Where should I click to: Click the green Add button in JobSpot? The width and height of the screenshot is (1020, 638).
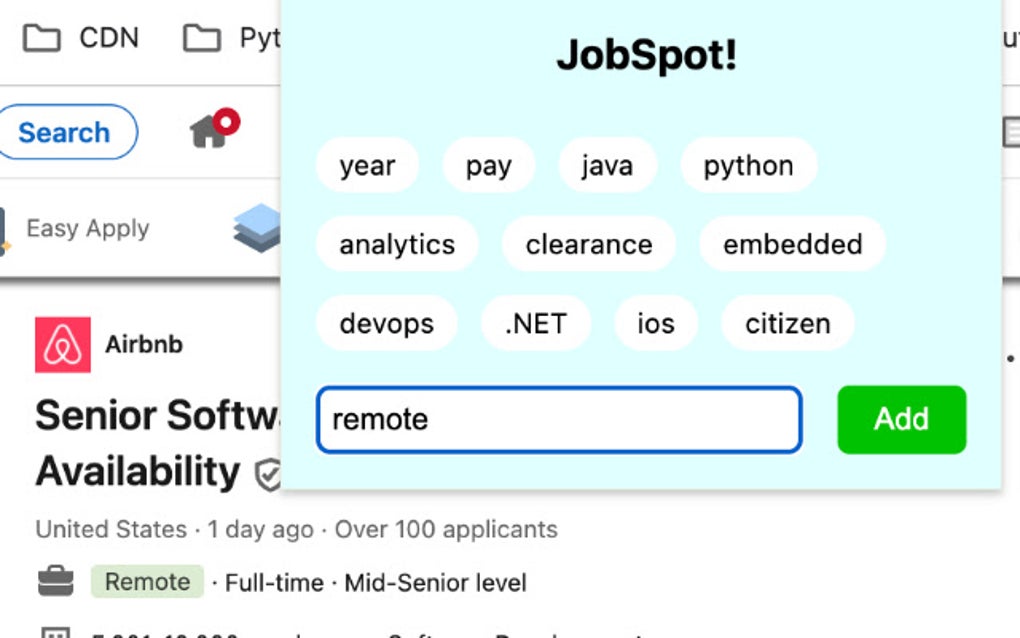[900, 420]
